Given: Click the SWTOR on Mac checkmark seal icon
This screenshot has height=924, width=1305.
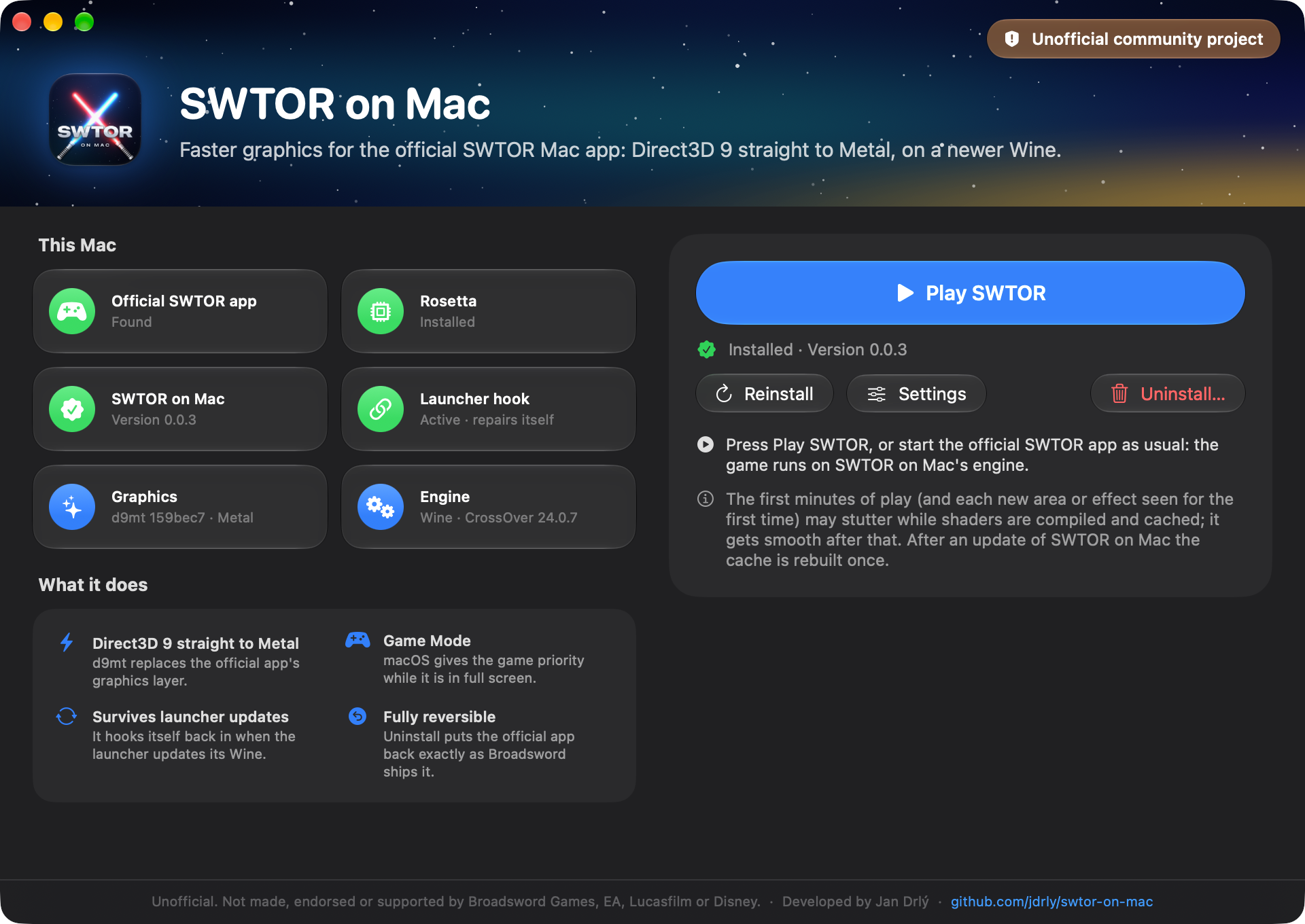Looking at the screenshot, I should click(72, 409).
